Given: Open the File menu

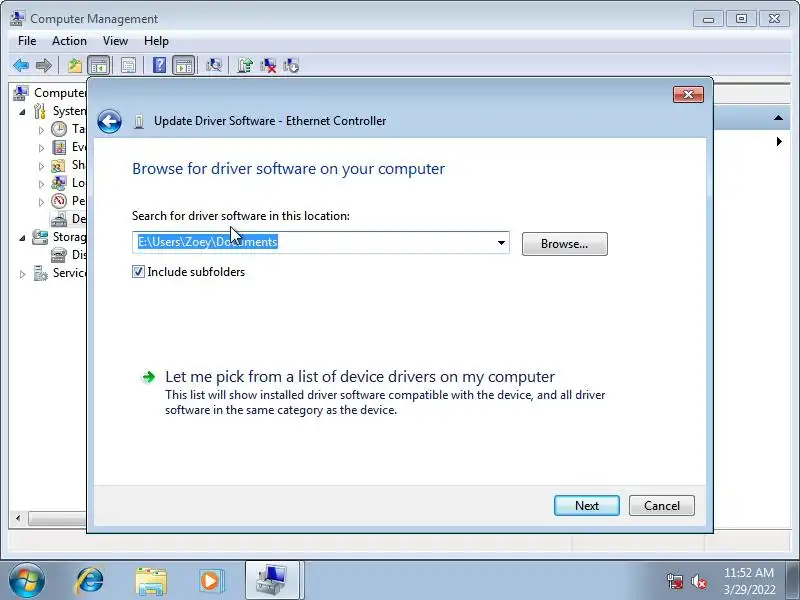Looking at the screenshot, I should [27, 41].
